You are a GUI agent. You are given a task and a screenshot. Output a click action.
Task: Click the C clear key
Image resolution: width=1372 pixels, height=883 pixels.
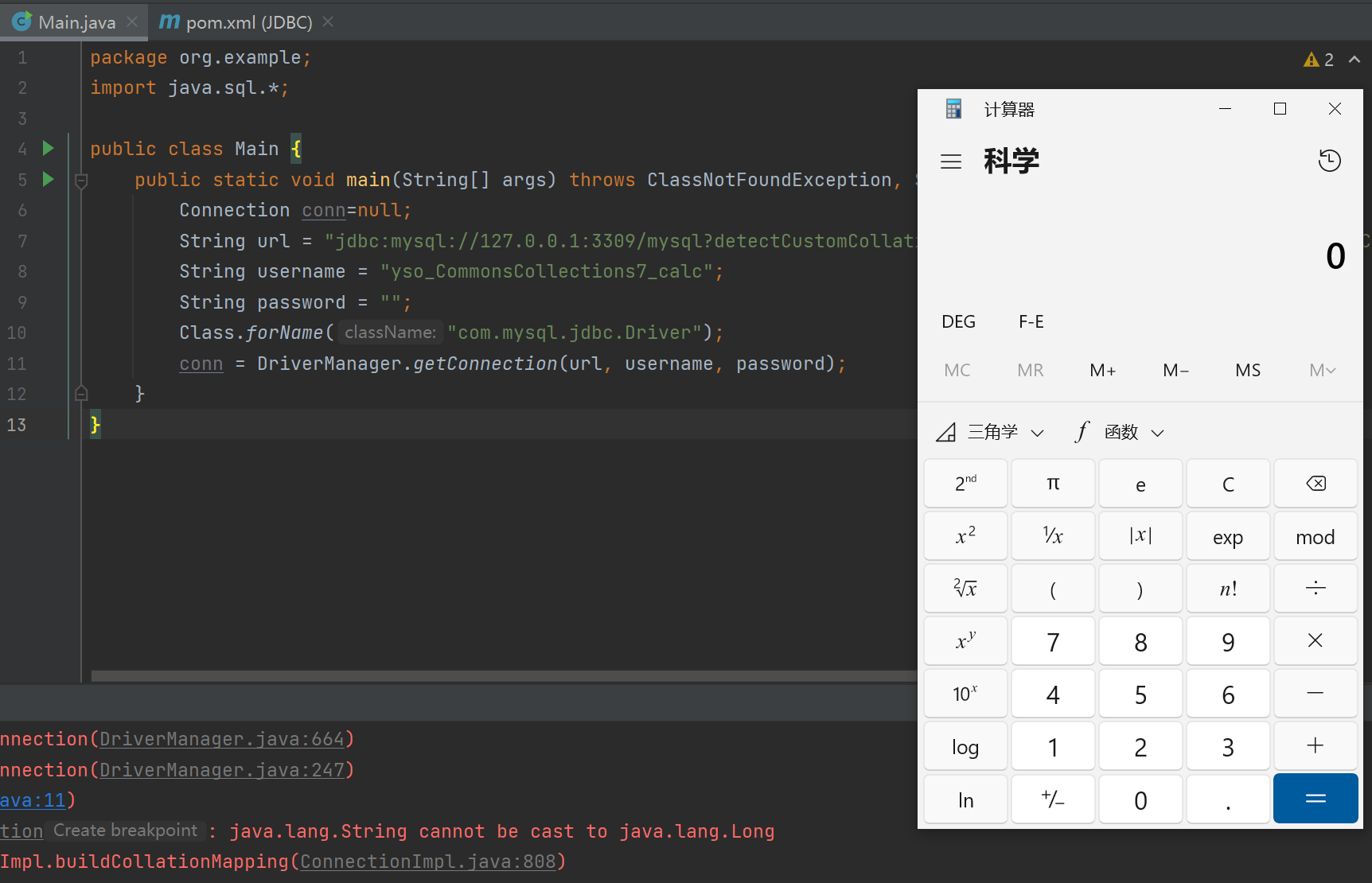point(1228,484)
